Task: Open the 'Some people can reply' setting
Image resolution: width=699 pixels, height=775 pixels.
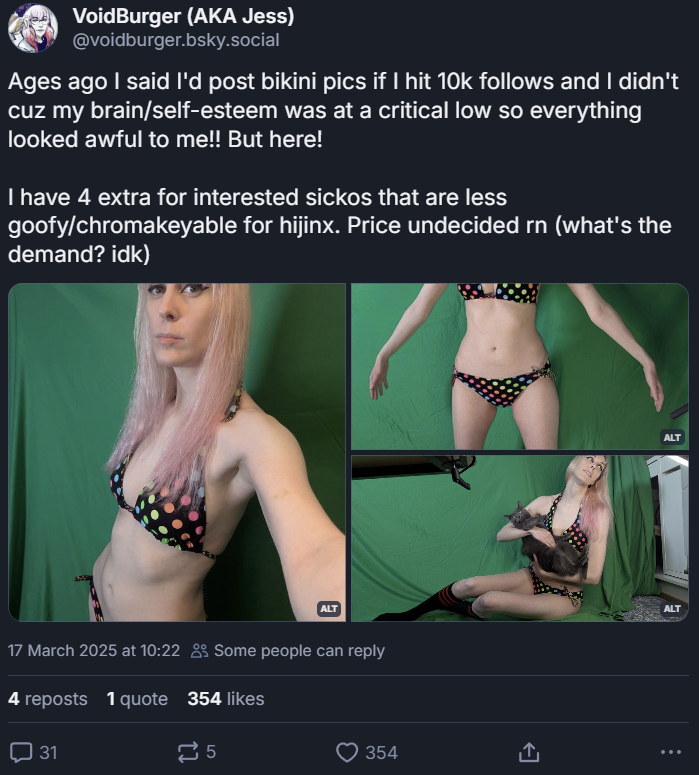Action: coord(299,650)
